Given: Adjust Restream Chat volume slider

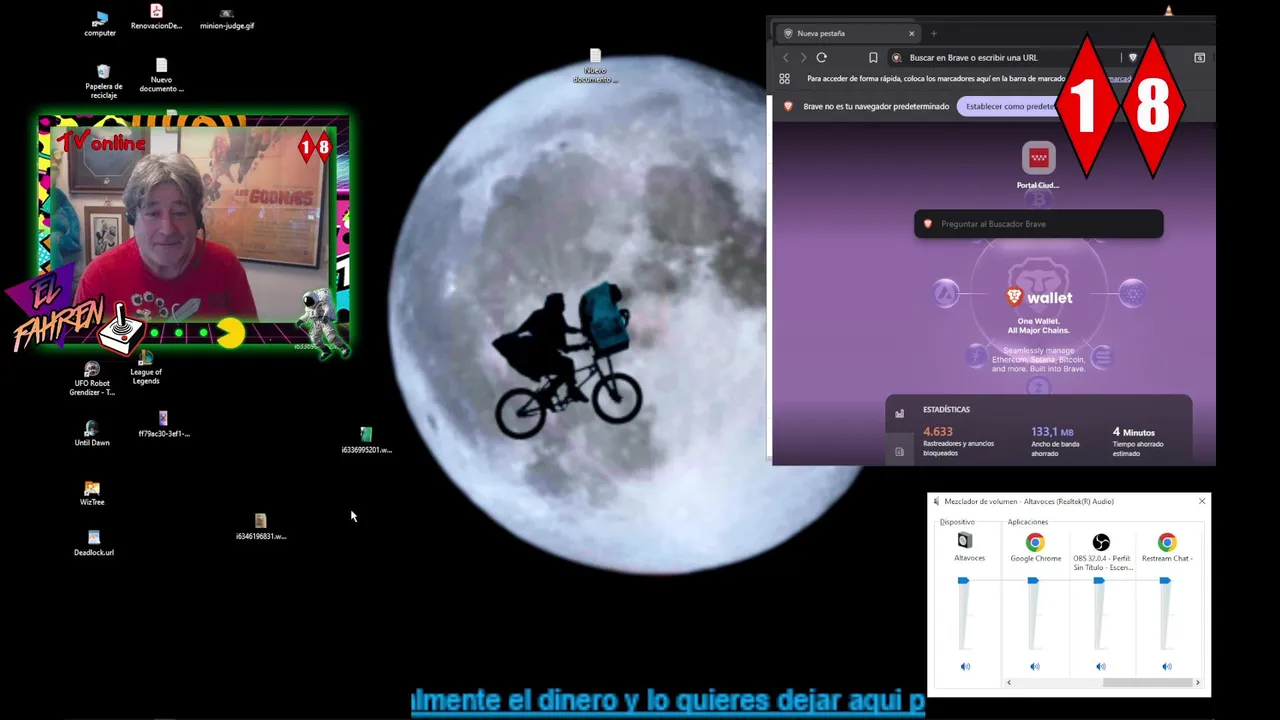Looking at the screenshot, I should point(1165,580).
